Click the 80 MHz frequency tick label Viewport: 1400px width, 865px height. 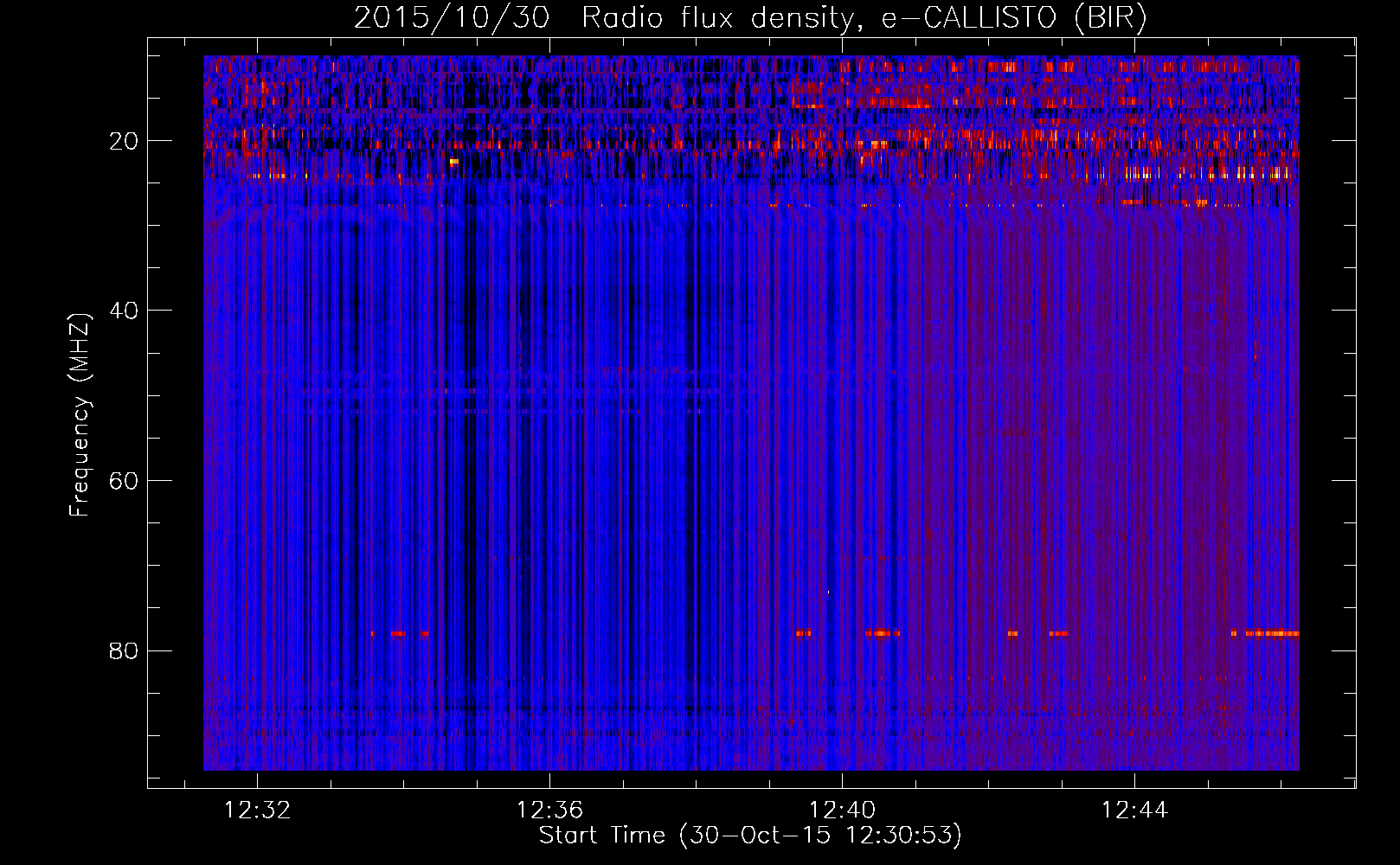124,650
